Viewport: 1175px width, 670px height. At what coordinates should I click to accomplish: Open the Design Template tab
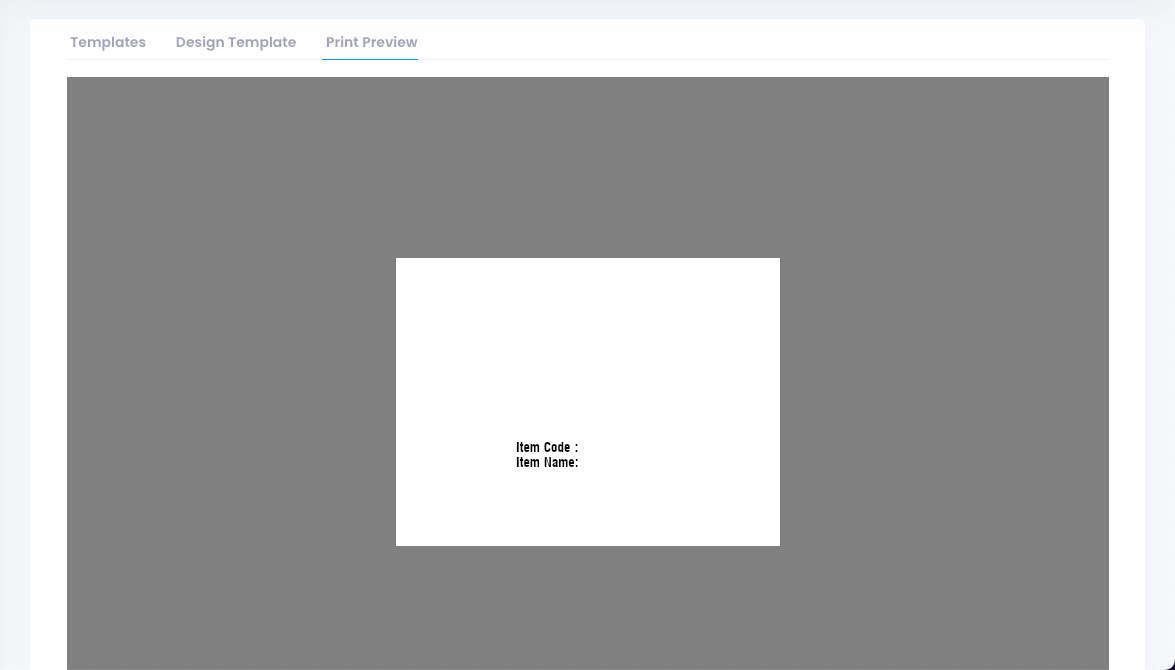point(236,42)
